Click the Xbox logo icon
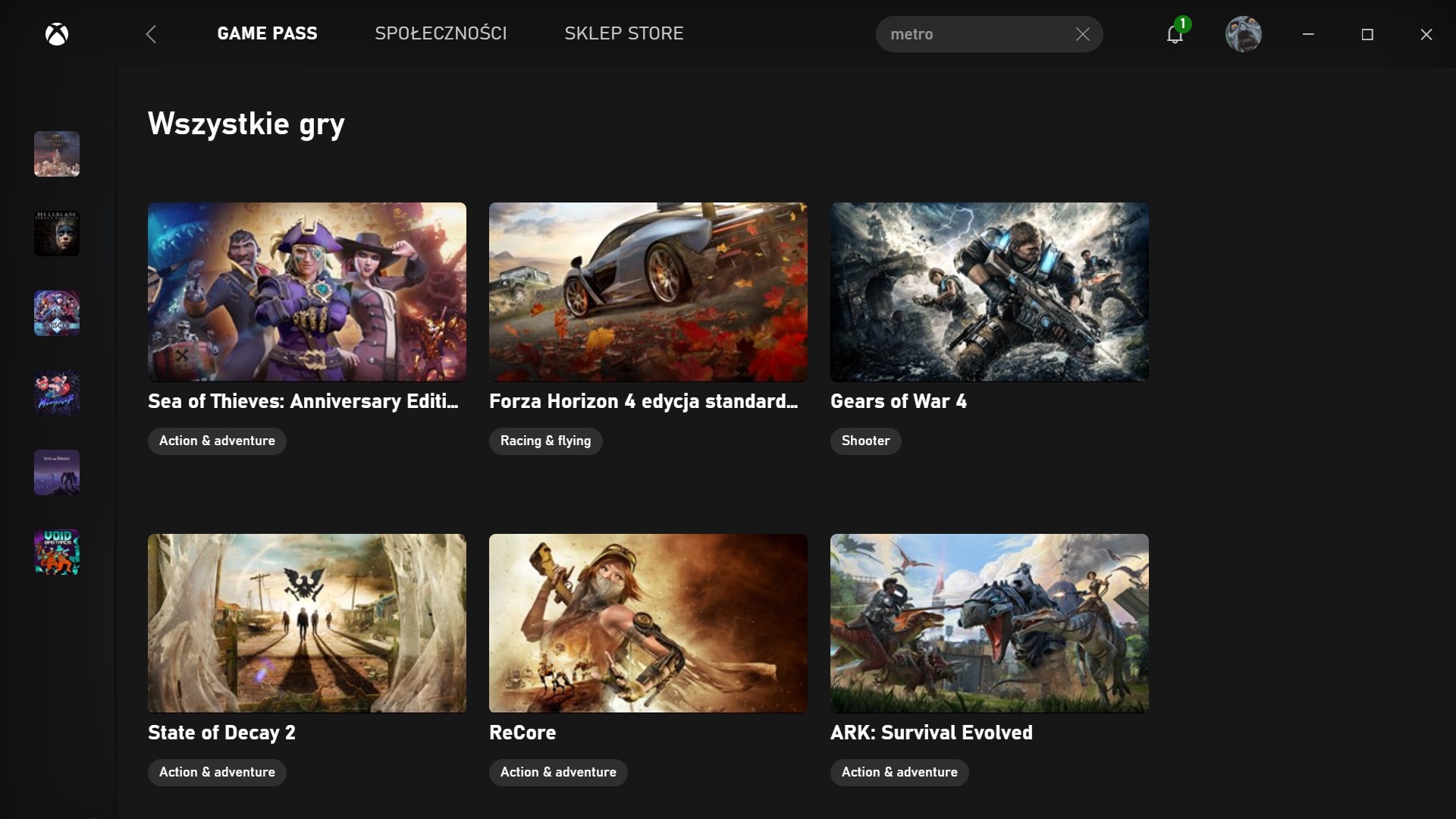Image resolution: width=1456 pixels, height=819 pixels. click(57, 34)
